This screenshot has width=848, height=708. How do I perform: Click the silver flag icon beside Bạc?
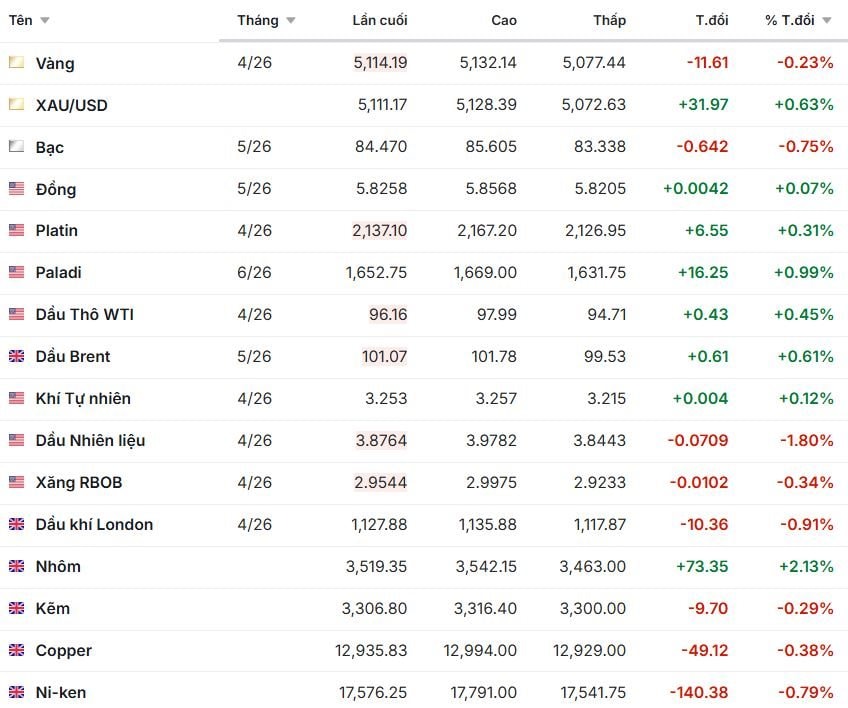(16, 147)
